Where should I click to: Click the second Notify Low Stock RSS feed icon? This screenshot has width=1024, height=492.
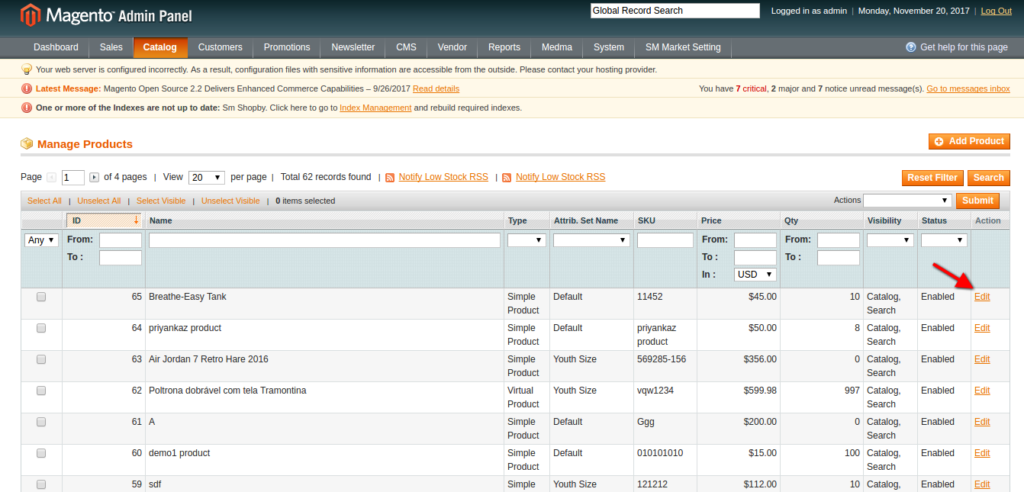(x=507, y=178)
